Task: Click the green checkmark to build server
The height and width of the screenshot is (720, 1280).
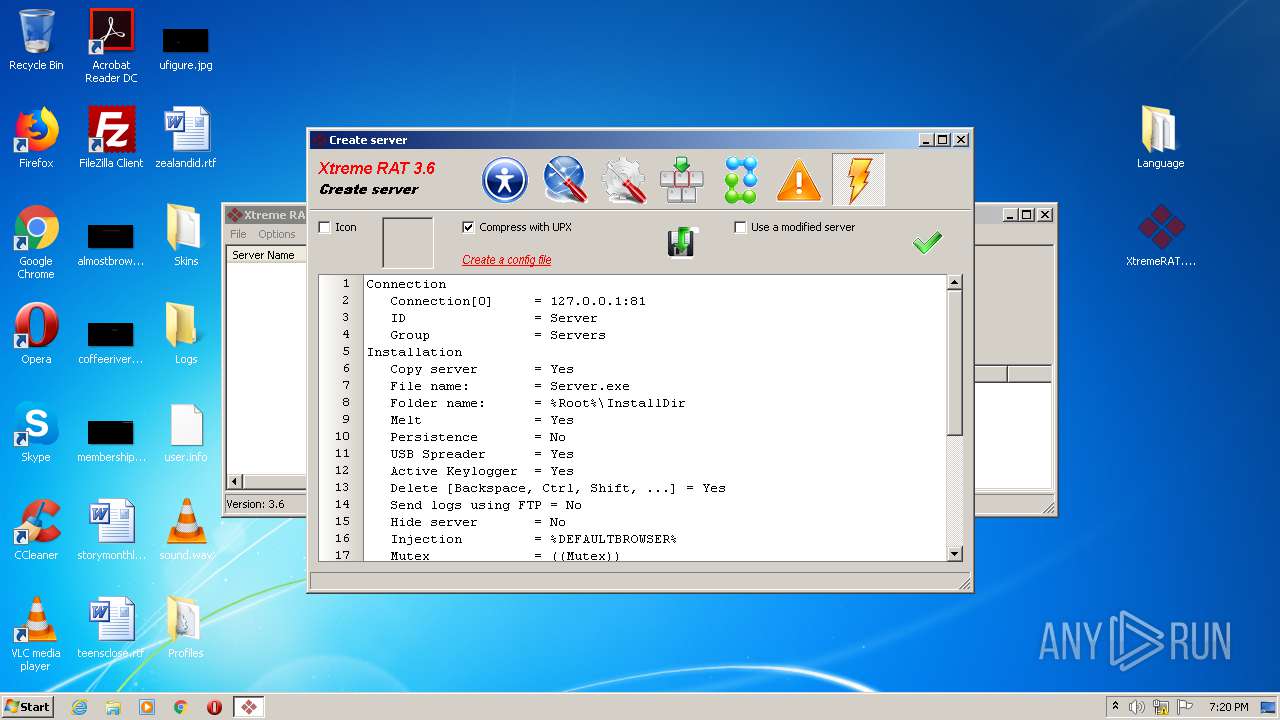Action: [x=928, y=242]
